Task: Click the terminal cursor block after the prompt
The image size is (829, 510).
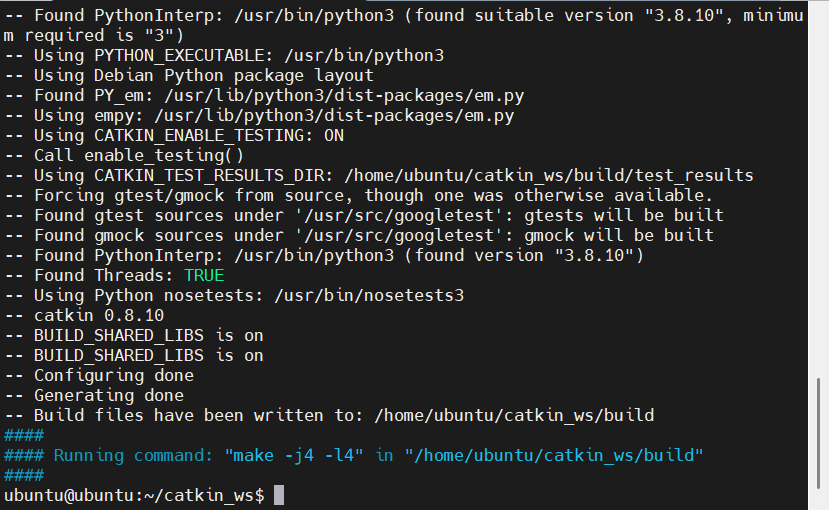Action: pos(279,496)
